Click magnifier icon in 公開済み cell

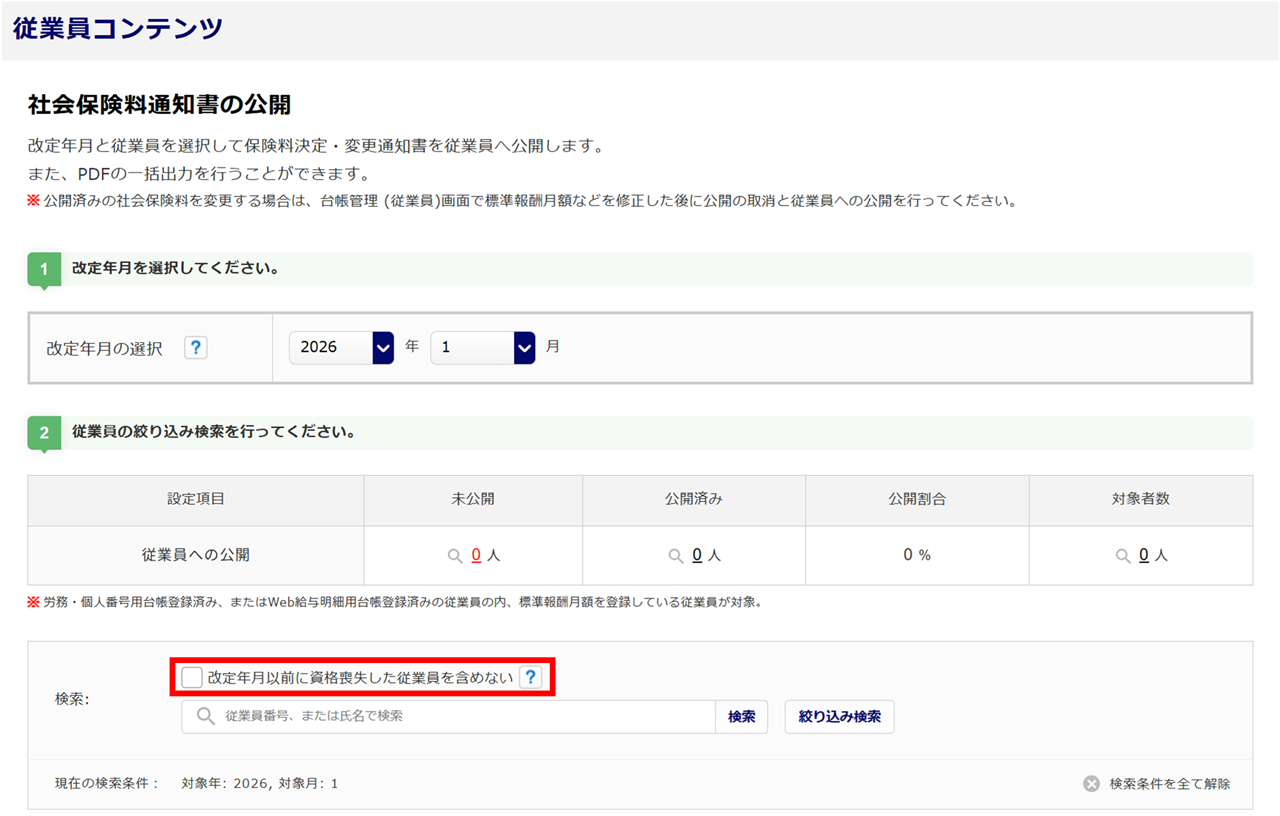(x=676, y=556)
